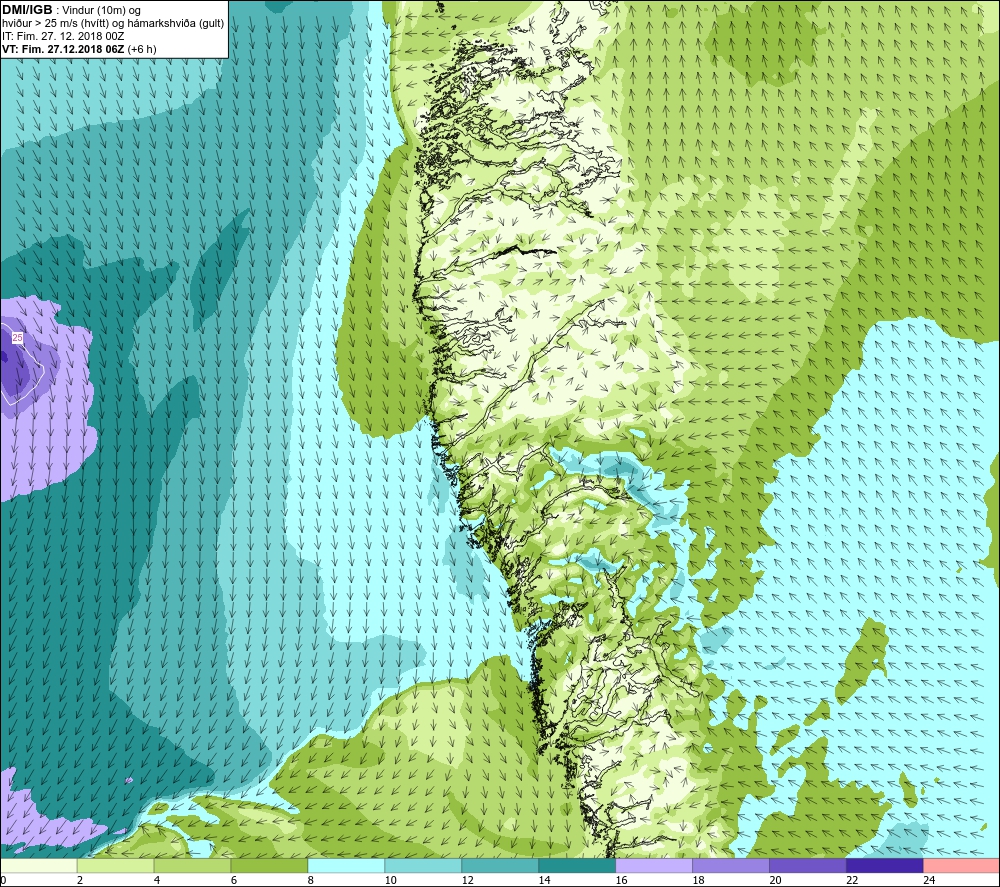
Task: Click the 'hviður > 25 m/s' legend description line
Action: [113, 24]
